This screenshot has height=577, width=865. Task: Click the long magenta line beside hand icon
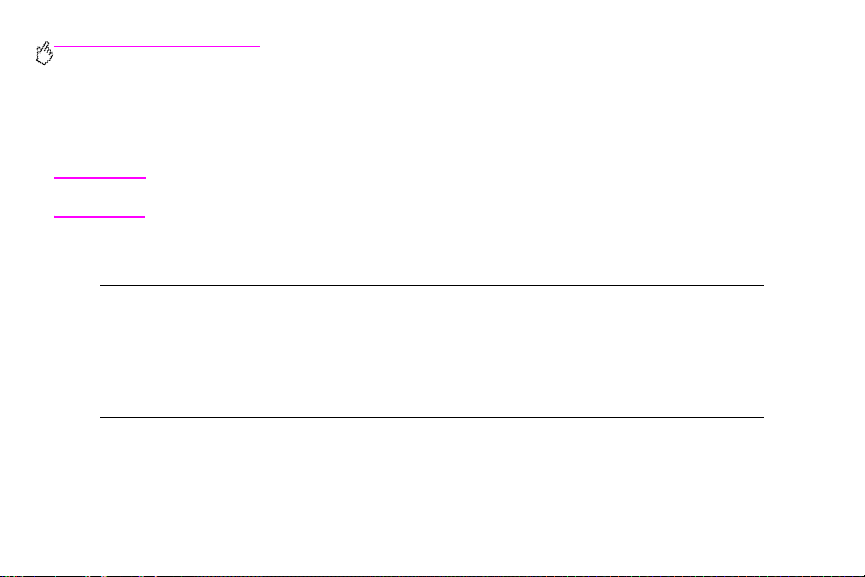[x=157, y=46]
